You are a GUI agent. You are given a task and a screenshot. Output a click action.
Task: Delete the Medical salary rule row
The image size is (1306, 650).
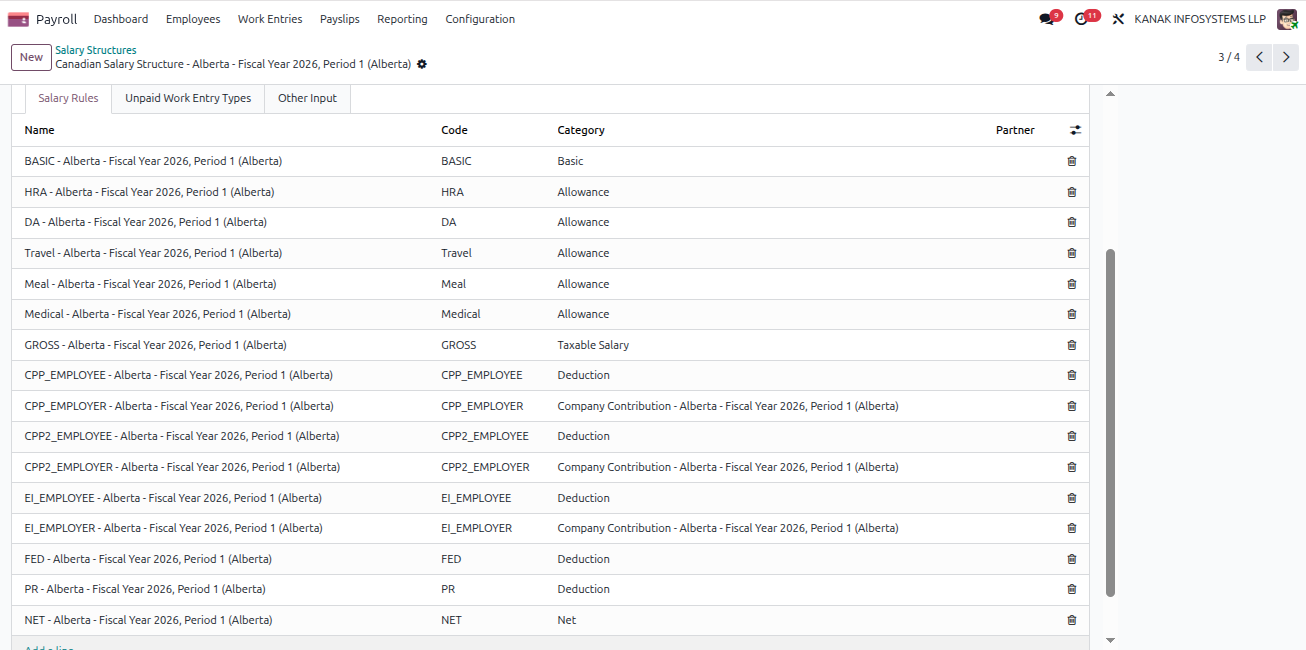pyautogui.click(x=1072, y=314)
